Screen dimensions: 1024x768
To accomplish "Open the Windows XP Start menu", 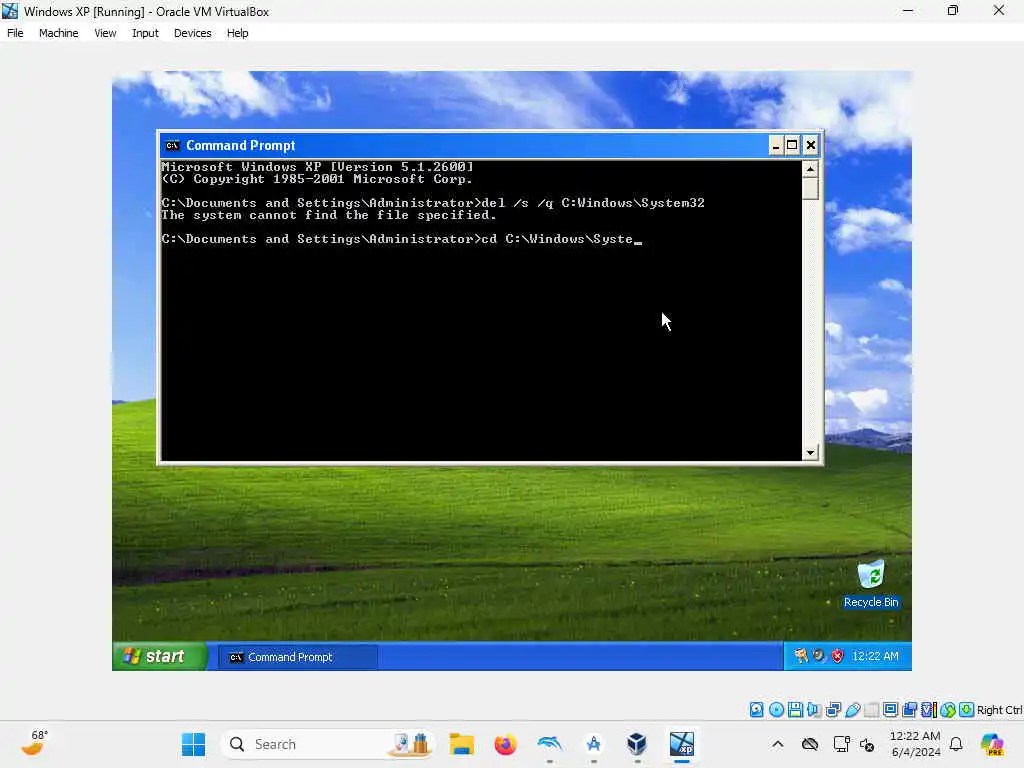I will point(160,656).
